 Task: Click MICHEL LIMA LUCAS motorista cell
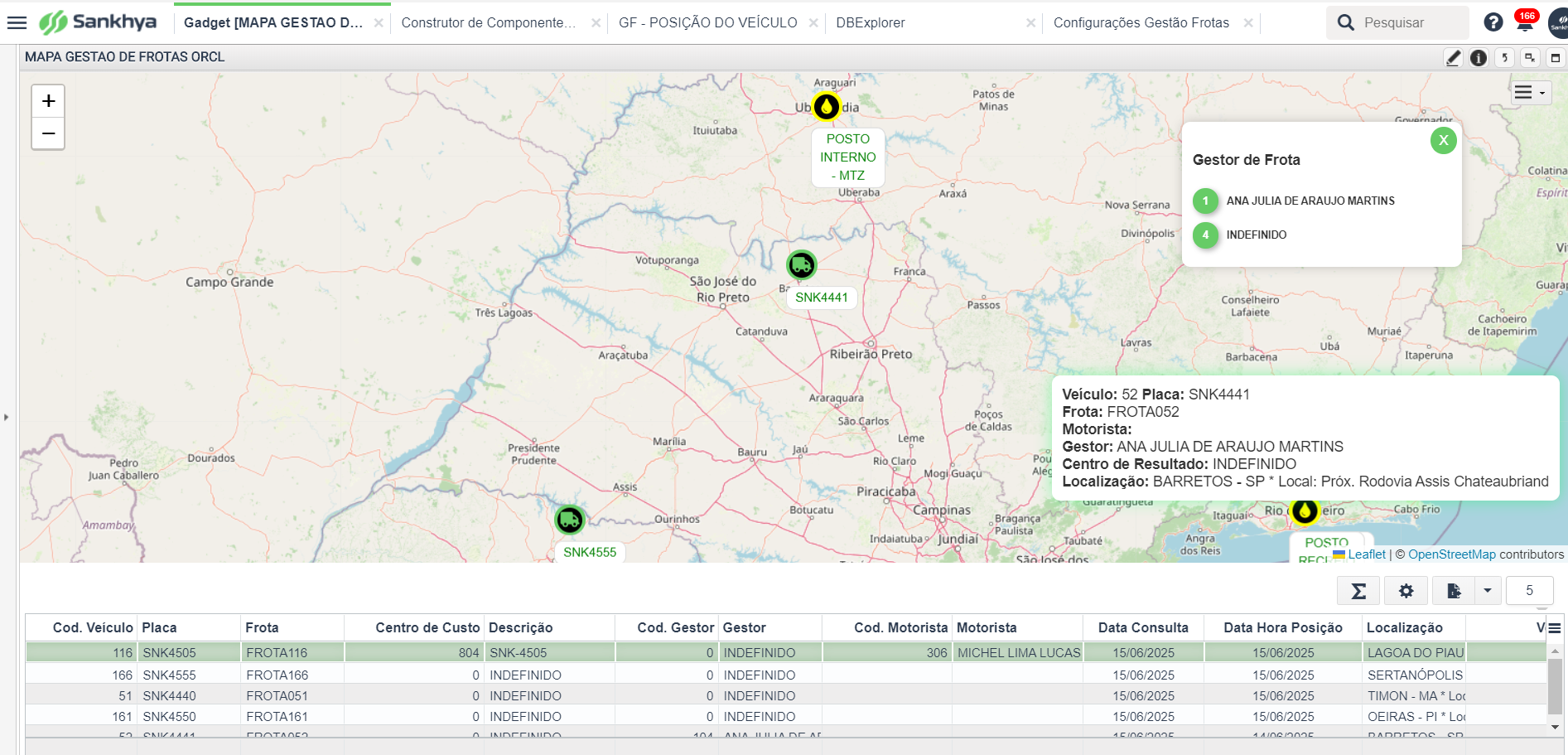click(1019, 653)
